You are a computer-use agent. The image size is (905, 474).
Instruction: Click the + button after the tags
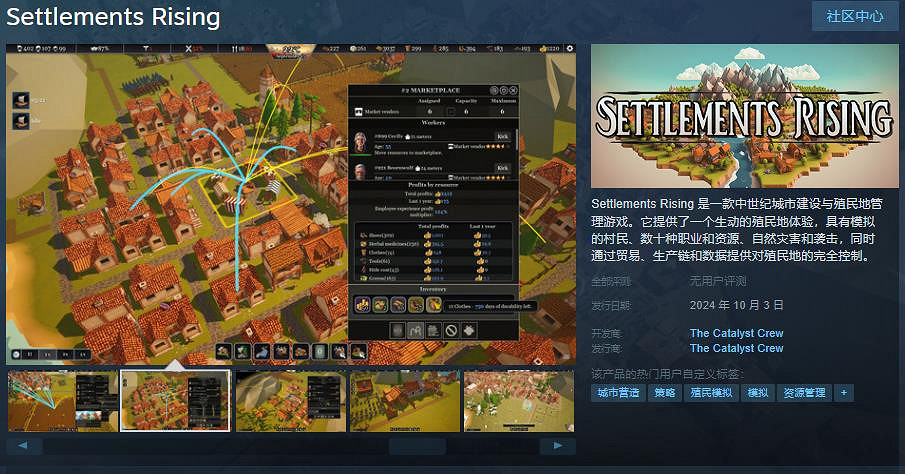coord(844,393)
